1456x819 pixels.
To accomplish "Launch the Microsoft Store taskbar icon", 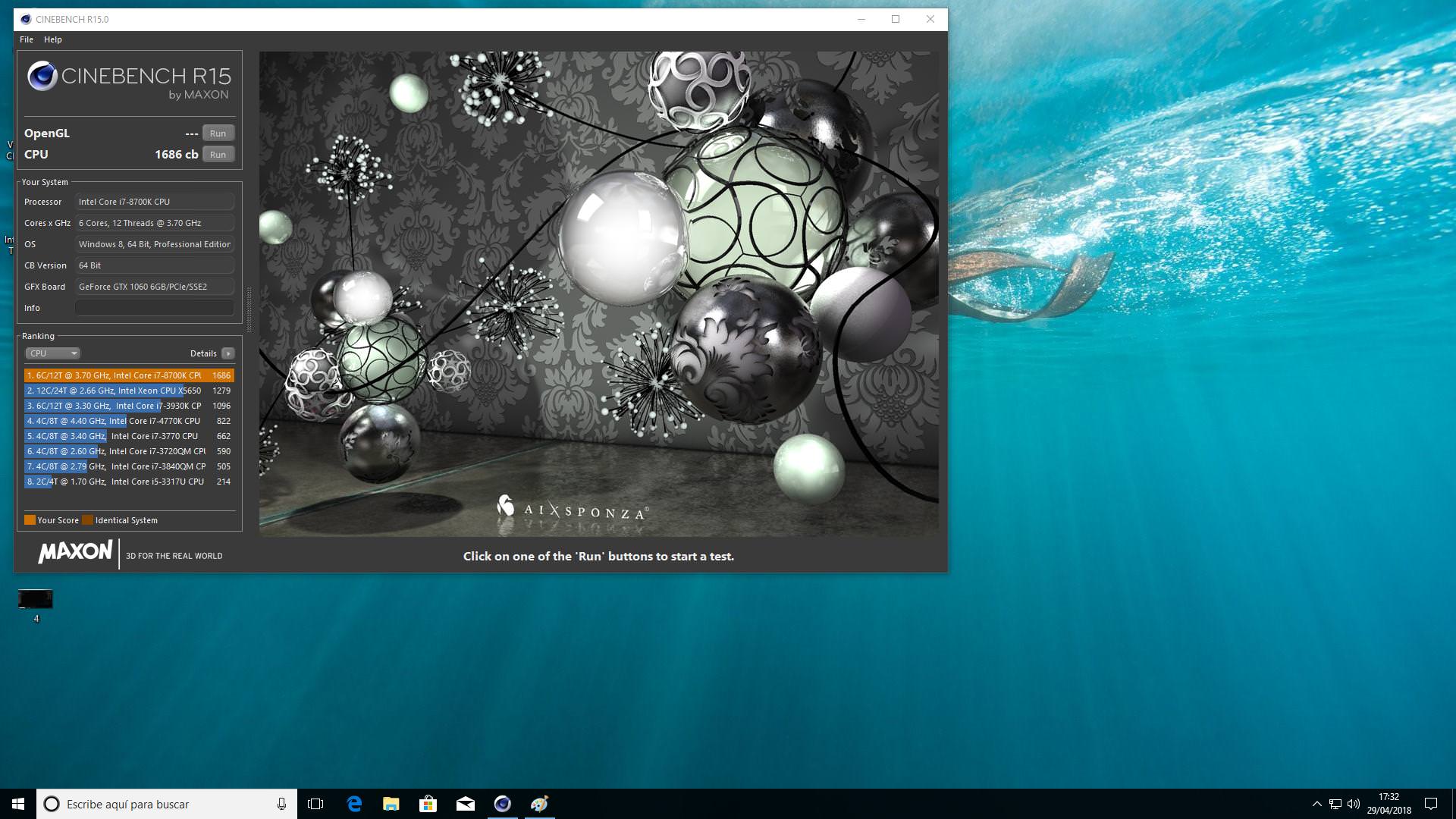I will [x=428, y=804].
